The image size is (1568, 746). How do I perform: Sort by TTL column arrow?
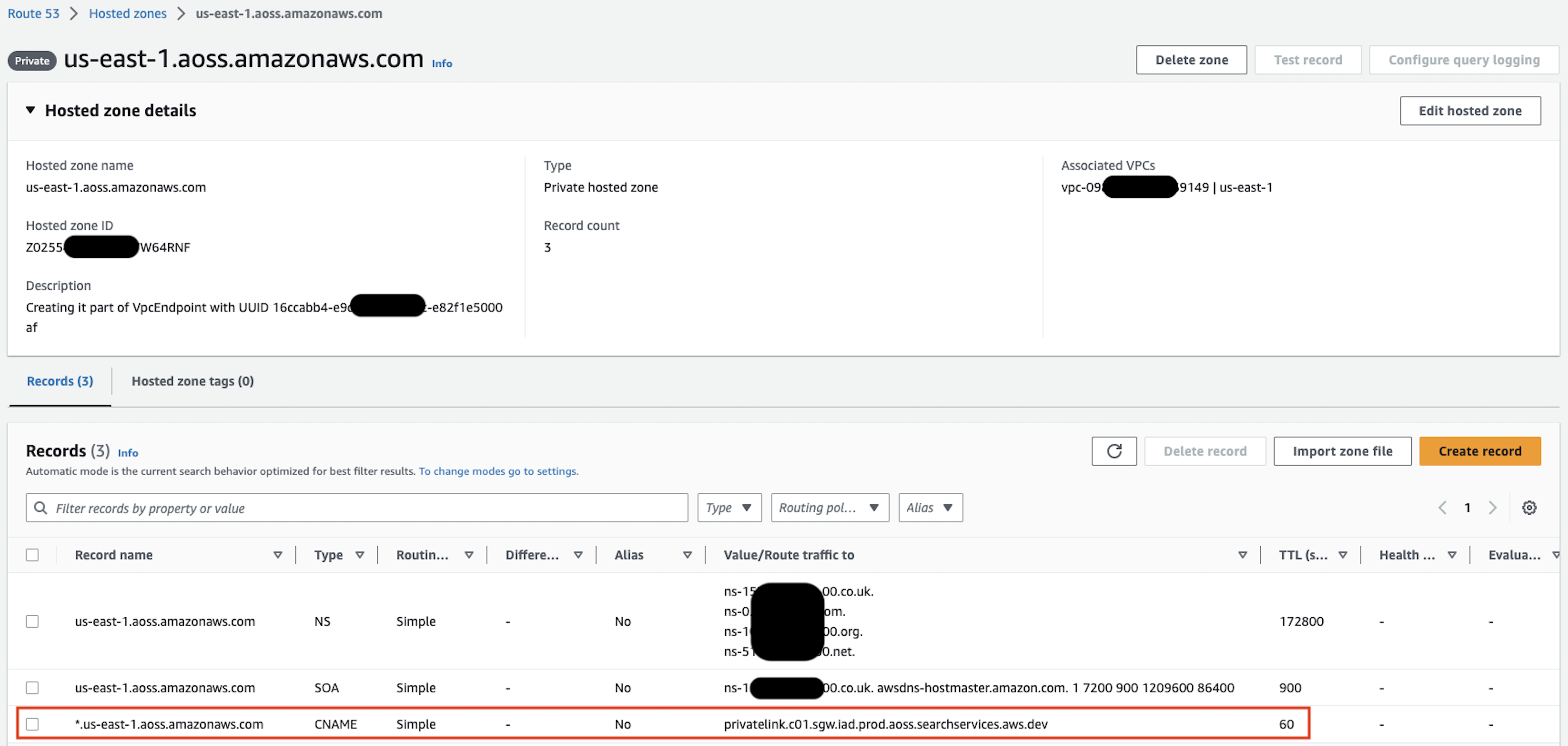click(1342, 555)
